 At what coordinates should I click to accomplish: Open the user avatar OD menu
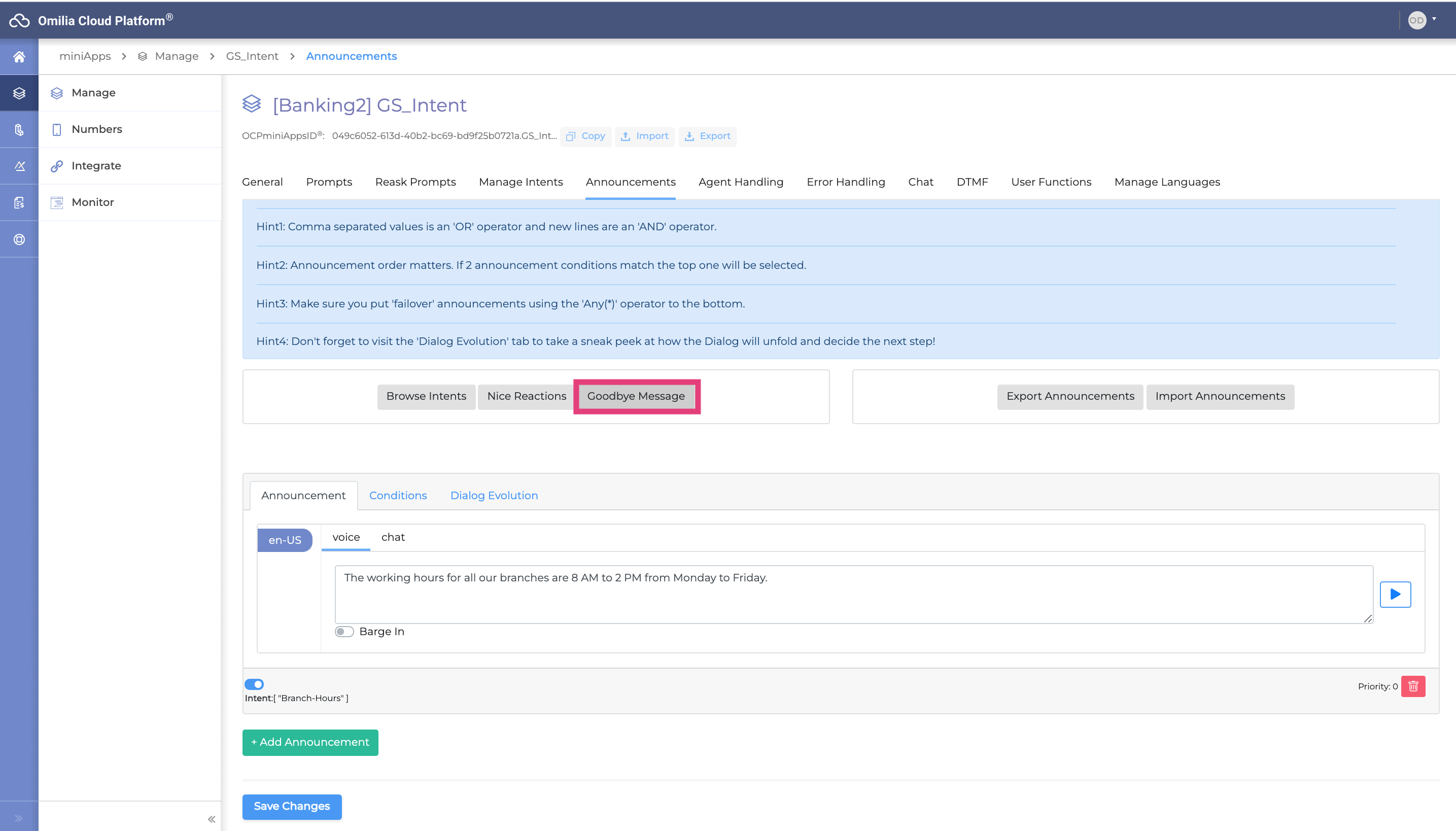coord(1420,20)
